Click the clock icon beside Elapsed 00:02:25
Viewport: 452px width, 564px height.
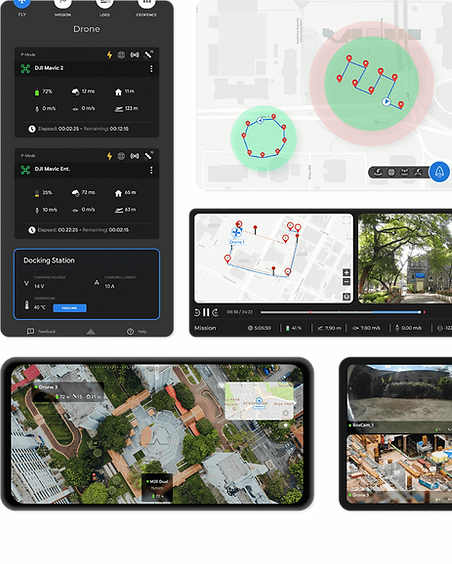[x=32, y=128]
